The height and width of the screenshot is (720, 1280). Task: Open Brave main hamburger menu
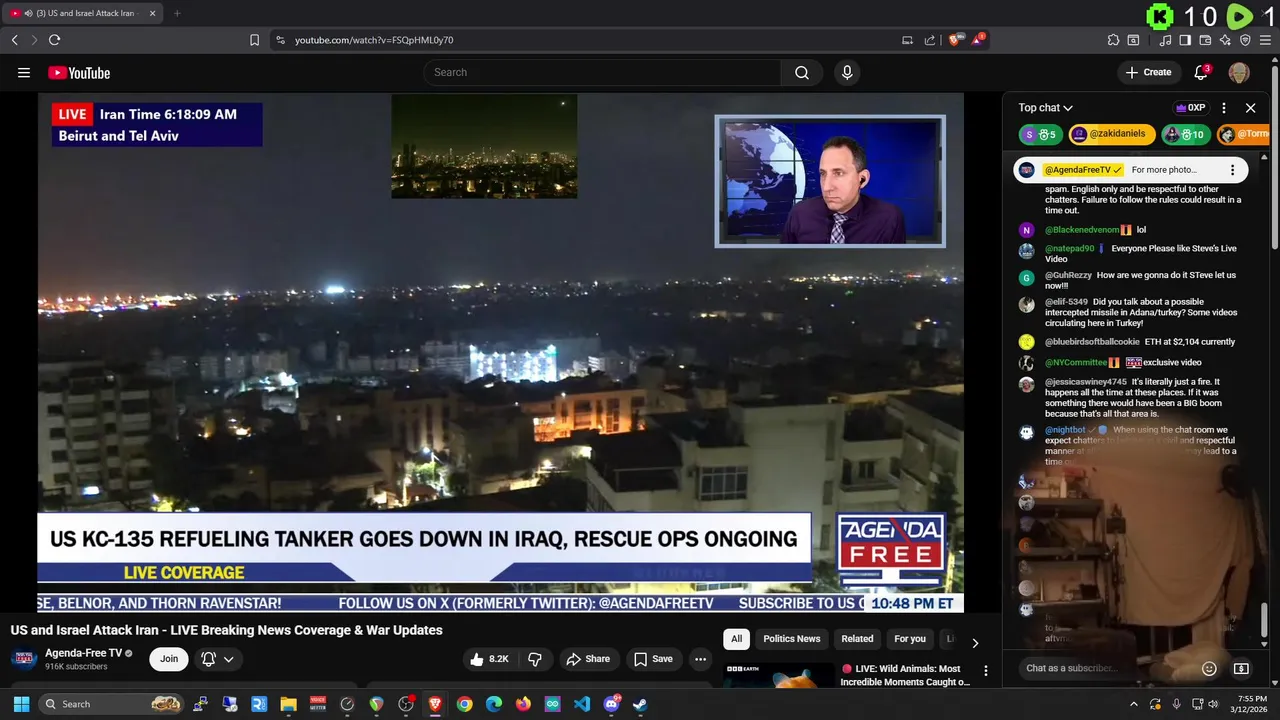(x=1265, y=40)
